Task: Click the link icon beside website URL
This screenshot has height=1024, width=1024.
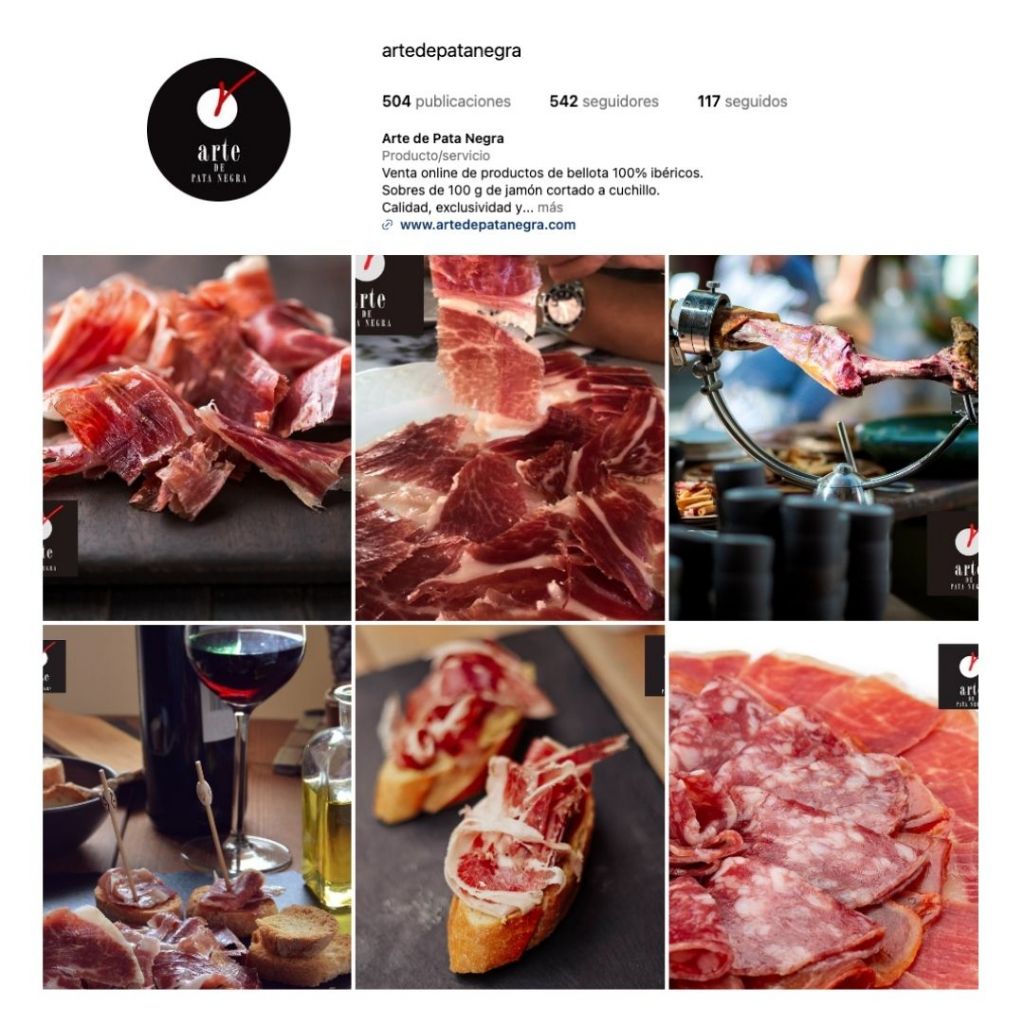Action: pos(387,225)
